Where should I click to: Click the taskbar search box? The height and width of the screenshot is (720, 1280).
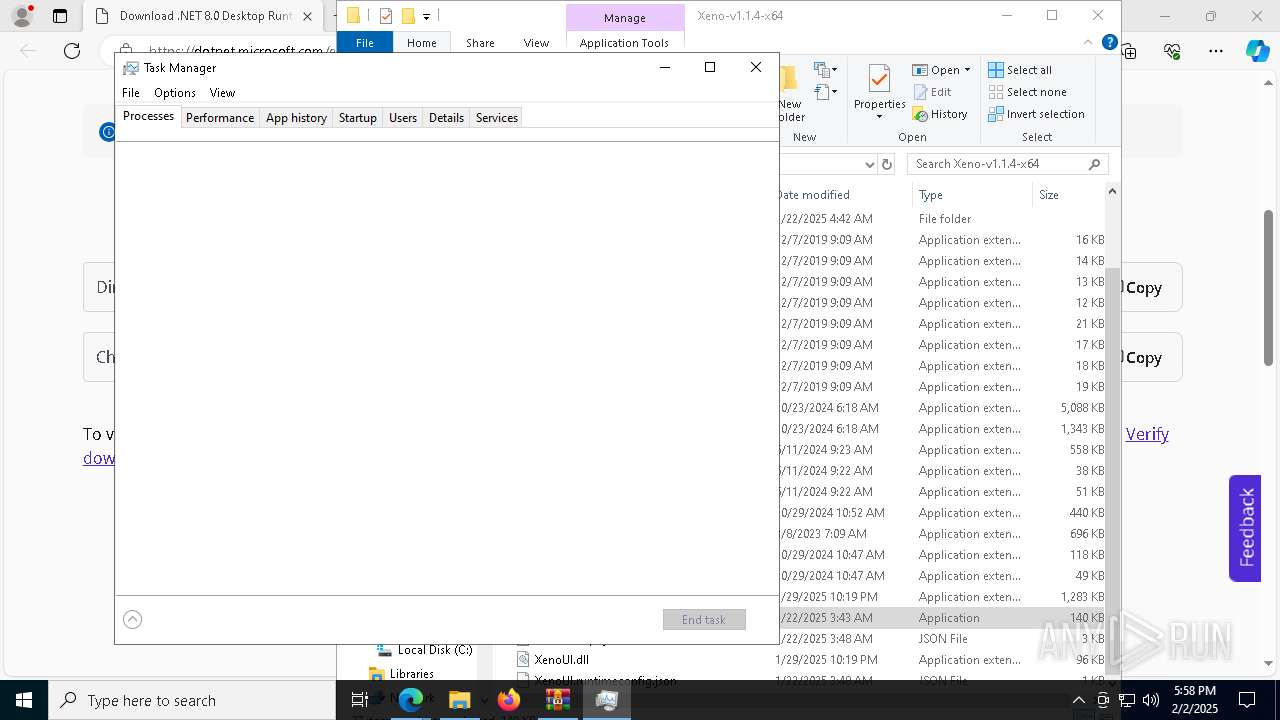(x=192, y=700)
